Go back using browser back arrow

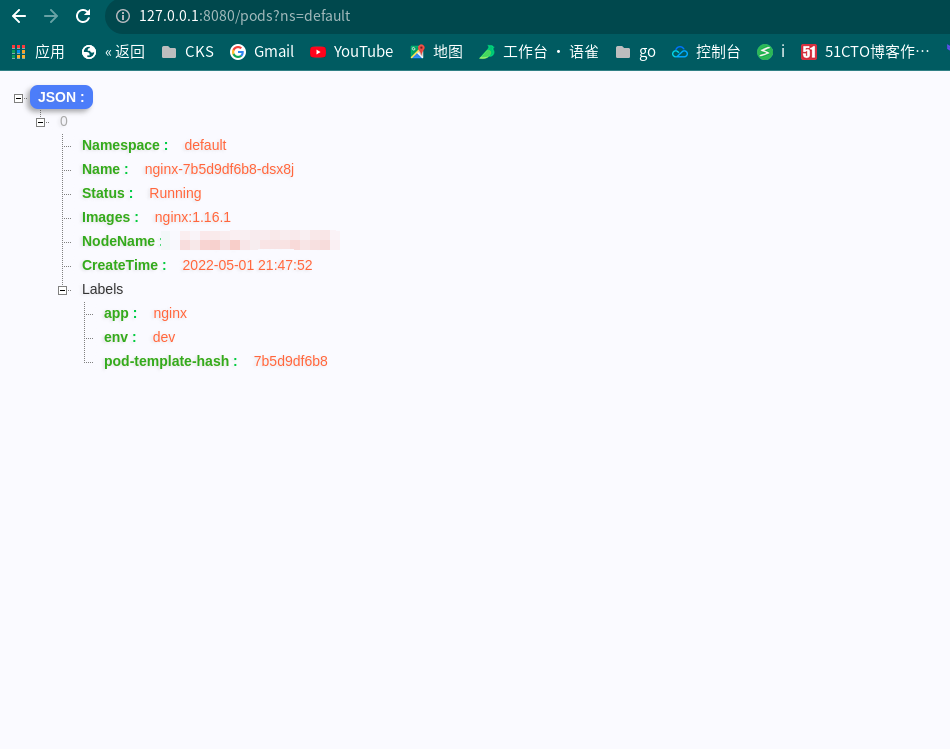19,16
